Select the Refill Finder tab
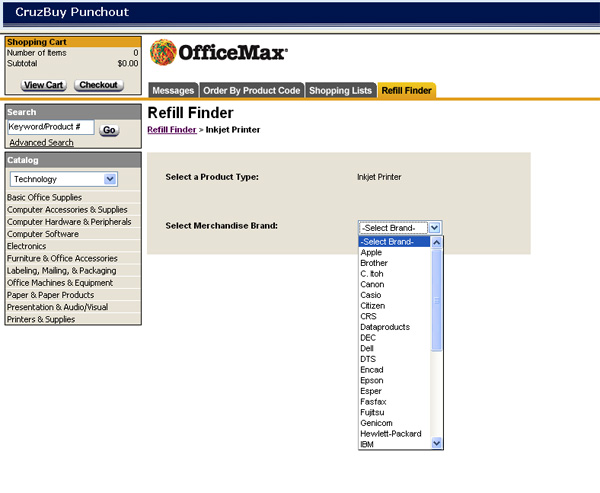Screen dimensions: 600x493 (406, 90)
